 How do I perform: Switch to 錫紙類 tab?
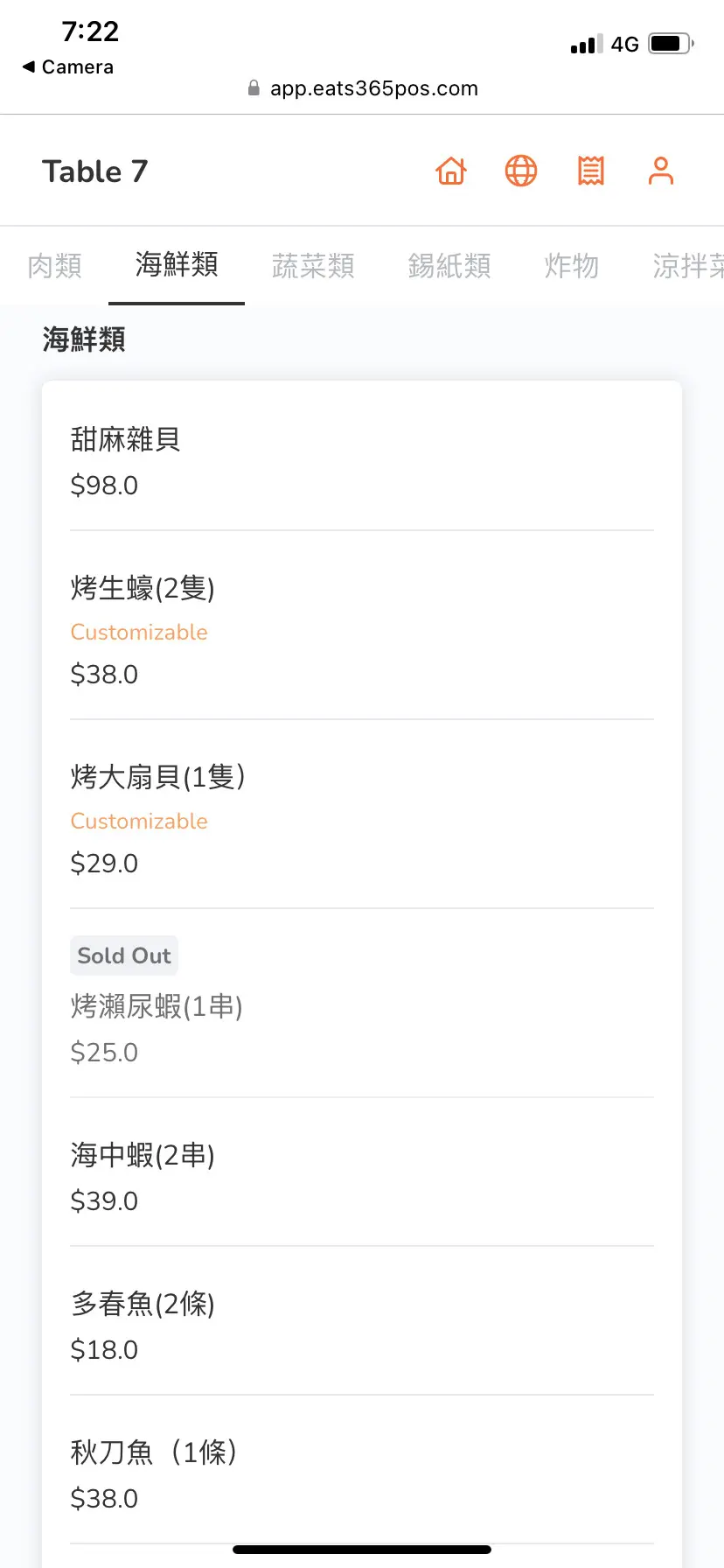tap(449, 265)
